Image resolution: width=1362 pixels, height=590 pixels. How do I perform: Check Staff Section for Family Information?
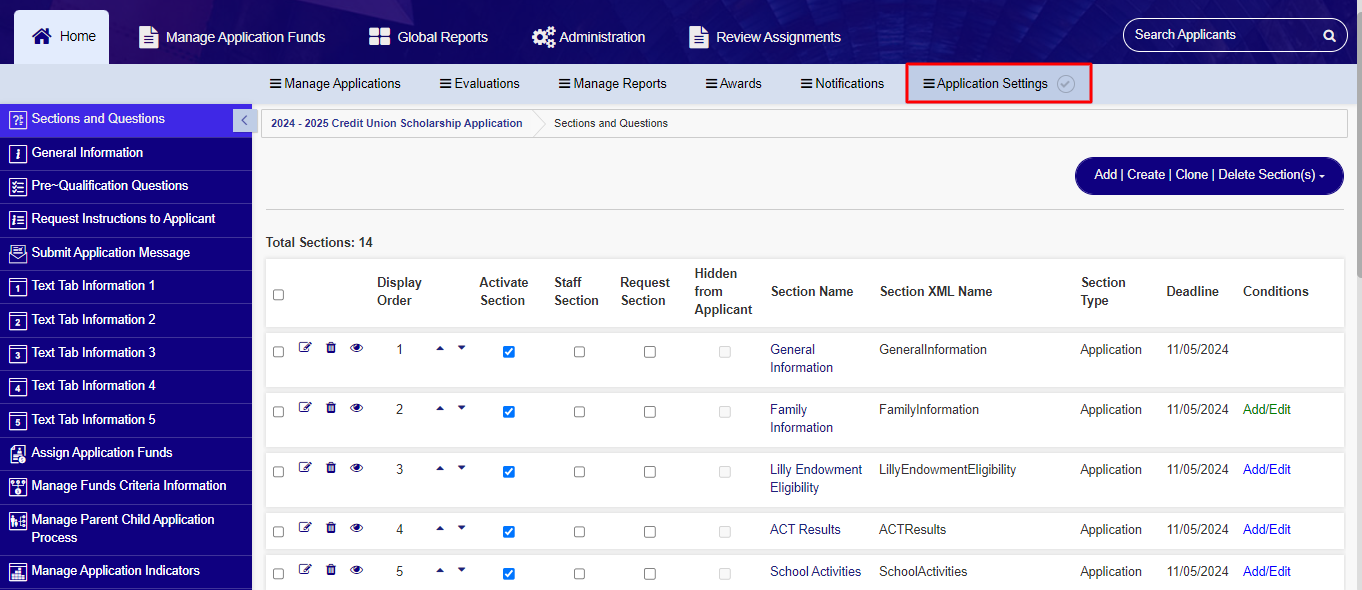pyautogui.click(x=579, y=412)
